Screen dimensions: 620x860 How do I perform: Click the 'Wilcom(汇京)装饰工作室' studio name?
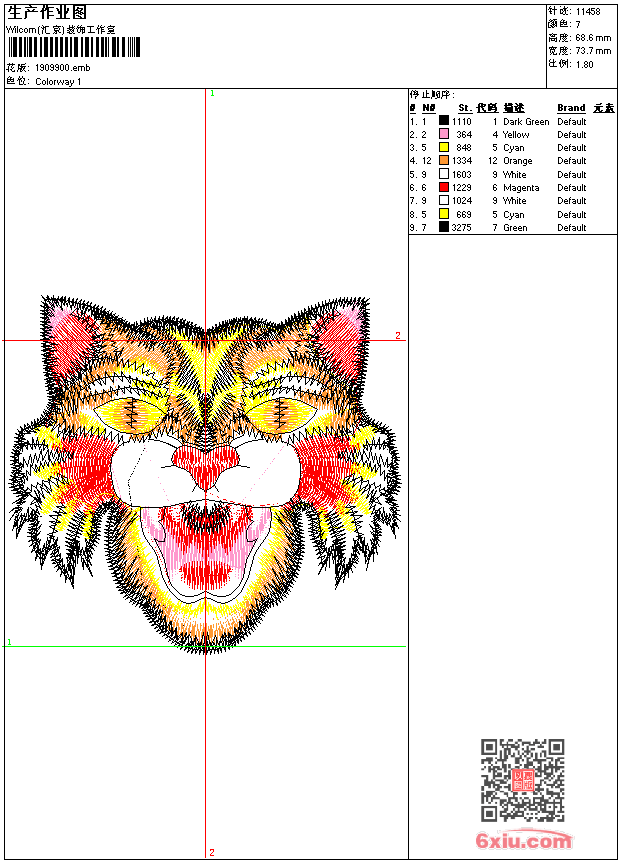click(x=60, y=30)
